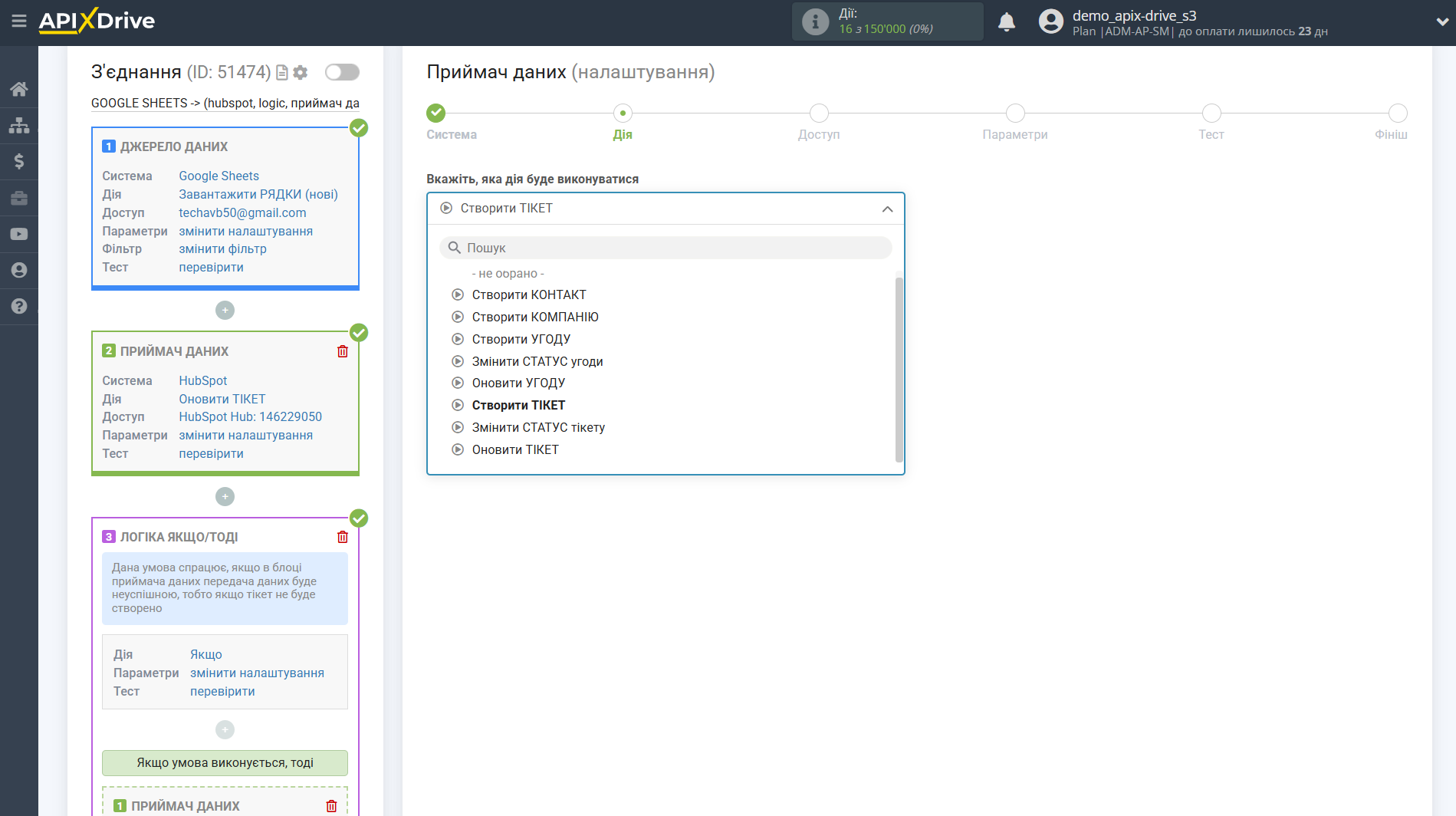Open connections diagram sidebar icon

(x=19, y=125)
